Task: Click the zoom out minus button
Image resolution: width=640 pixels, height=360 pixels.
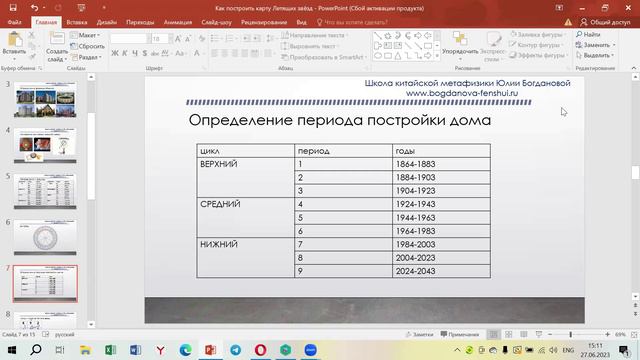Action: pyautogui.click(x=550, y=334)
